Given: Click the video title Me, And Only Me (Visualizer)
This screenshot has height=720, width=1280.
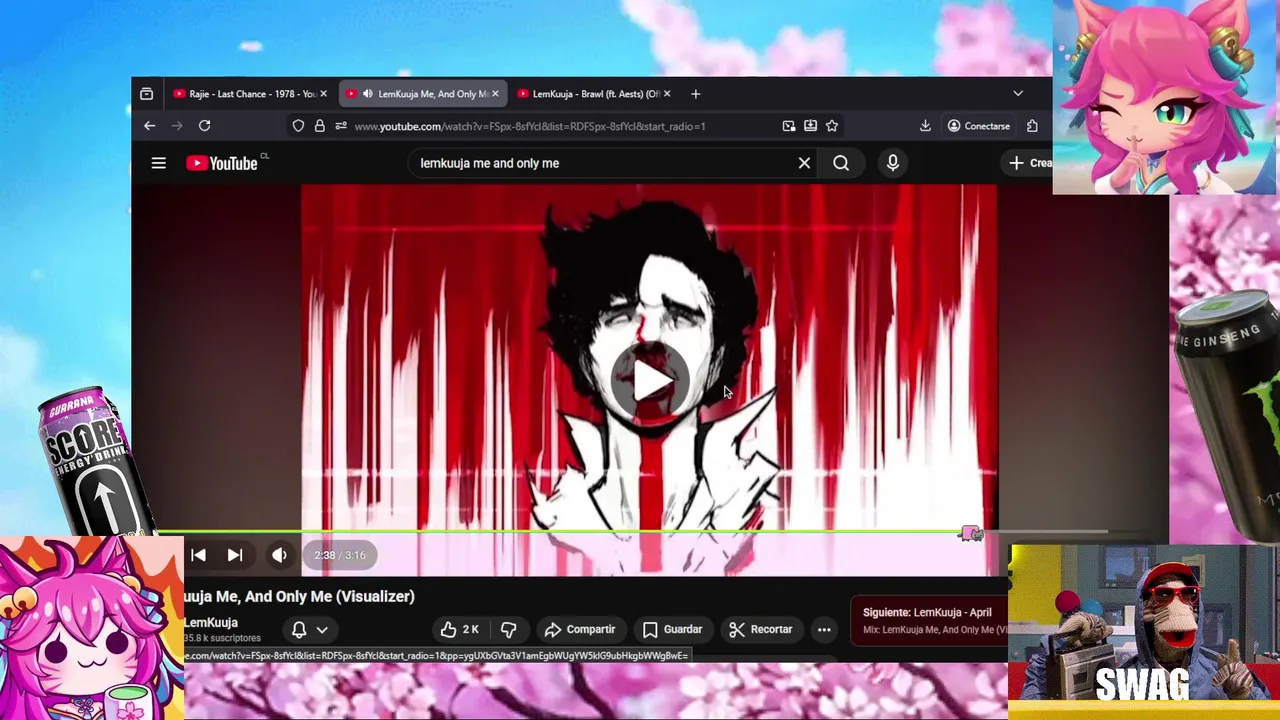Looking at the screenshot, I should [x=299, y=596].
